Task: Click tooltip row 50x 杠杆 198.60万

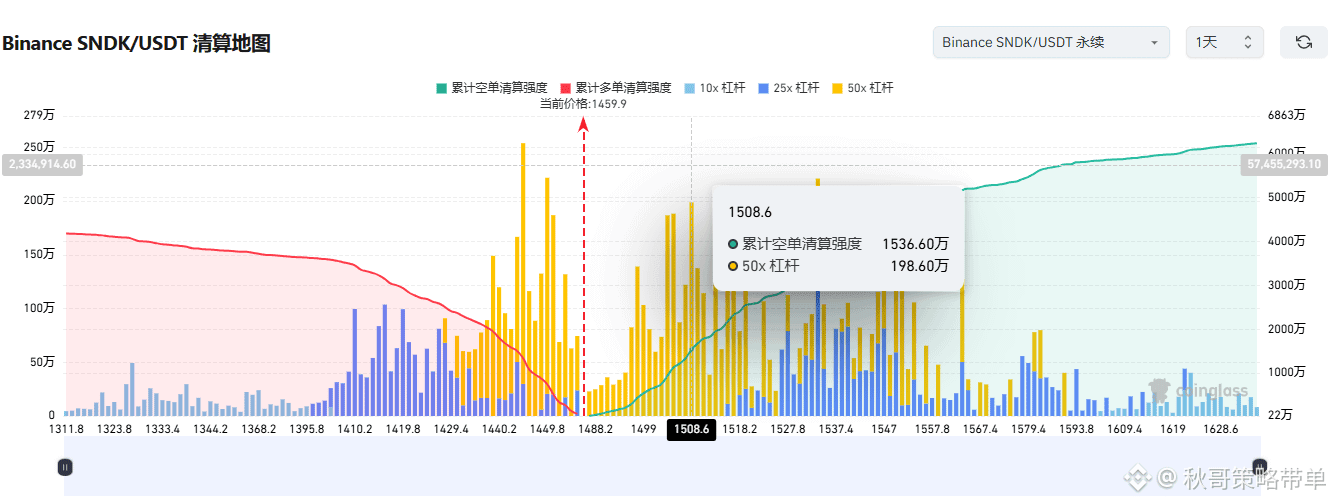Action: pyautogui.click(x=838, y=266)
